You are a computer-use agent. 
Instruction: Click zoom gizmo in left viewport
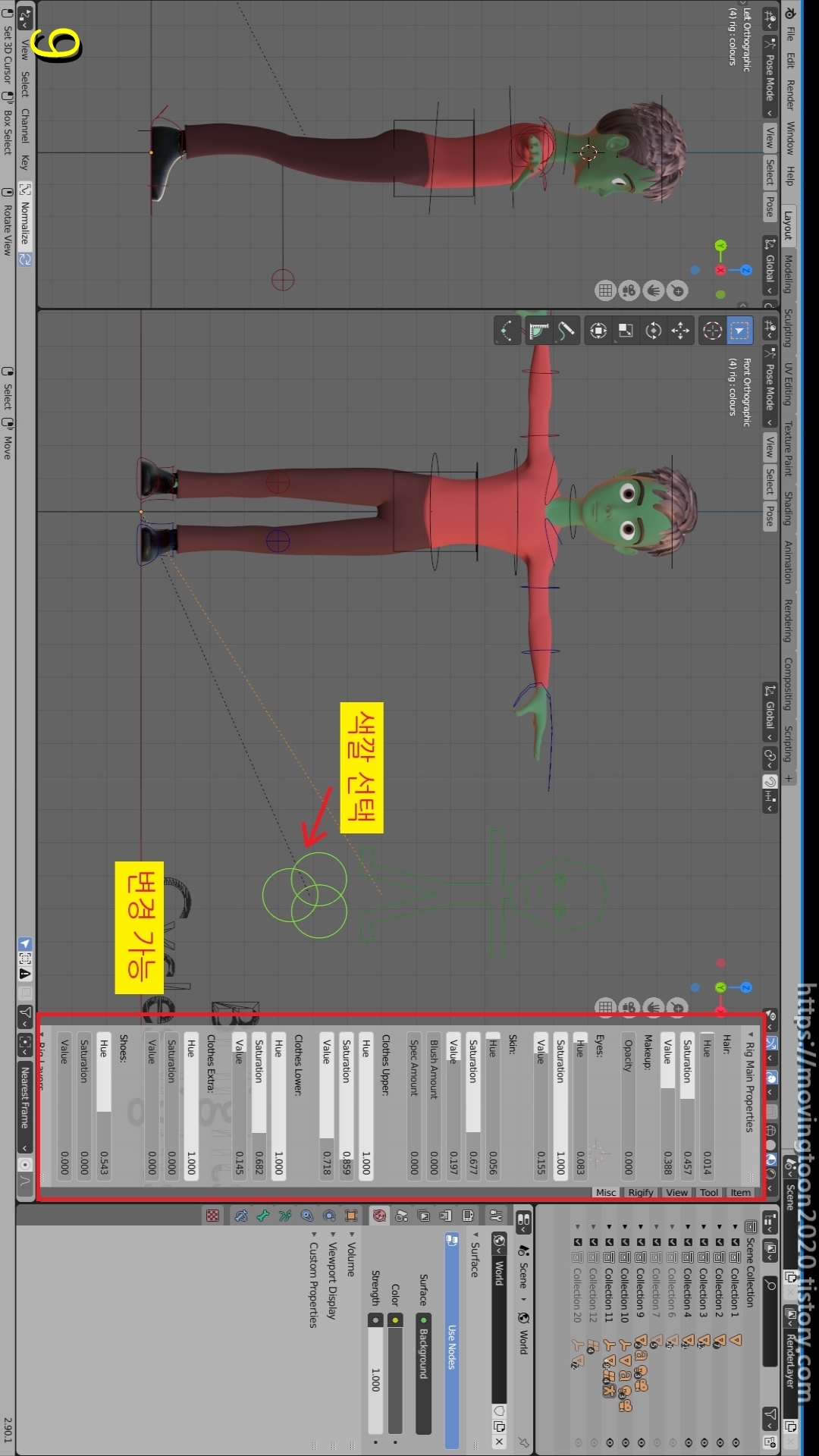[677, 290]
